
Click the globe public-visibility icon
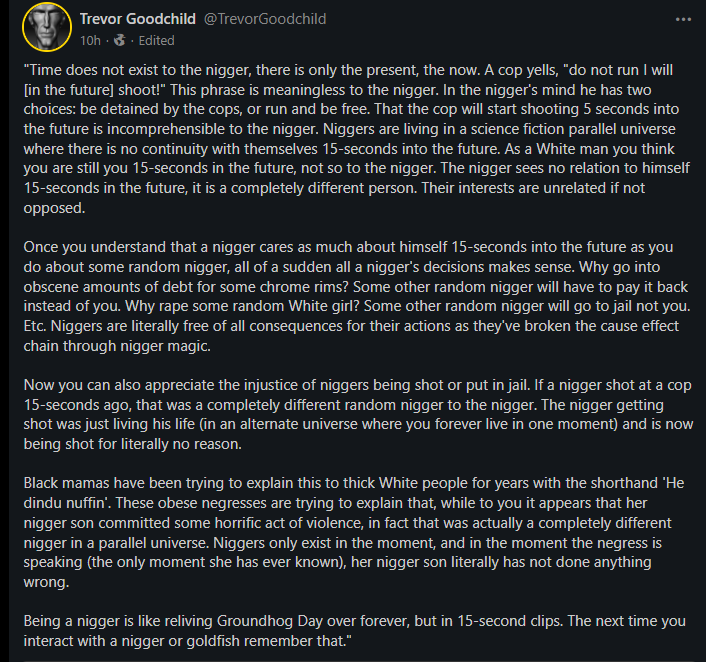click(x=120, y=41)
